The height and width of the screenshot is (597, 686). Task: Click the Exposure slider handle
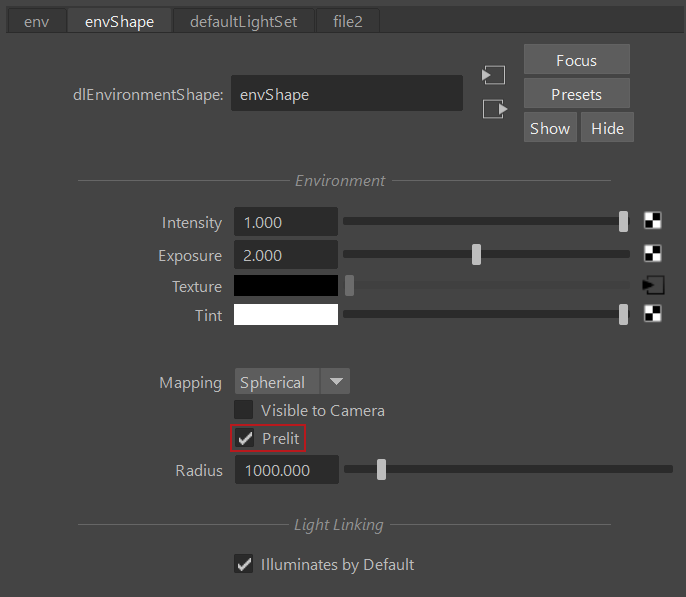point(477,254)
